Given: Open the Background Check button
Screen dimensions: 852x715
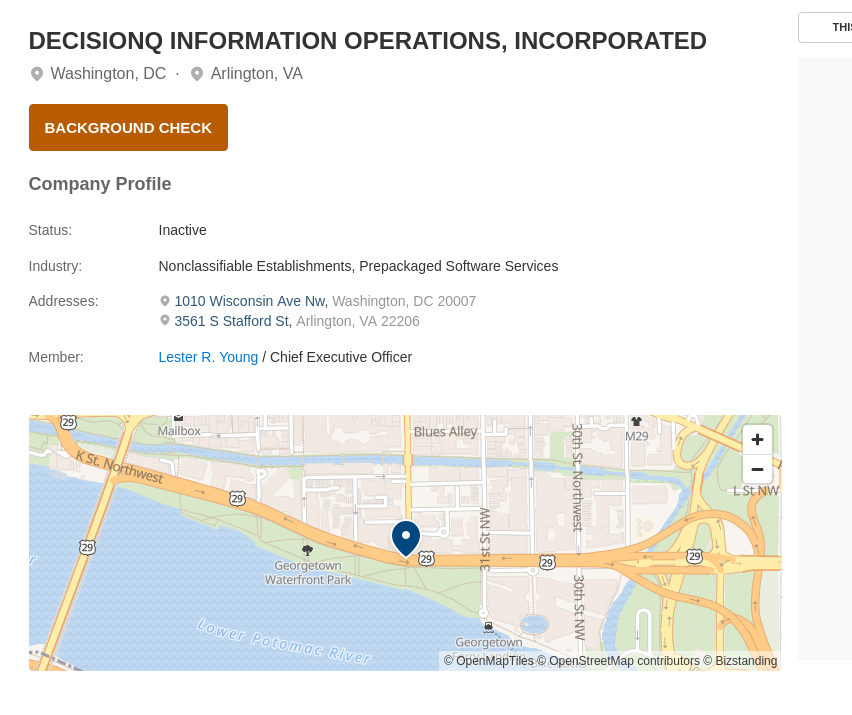Looking at the screenshot, I should click(128, 128).
